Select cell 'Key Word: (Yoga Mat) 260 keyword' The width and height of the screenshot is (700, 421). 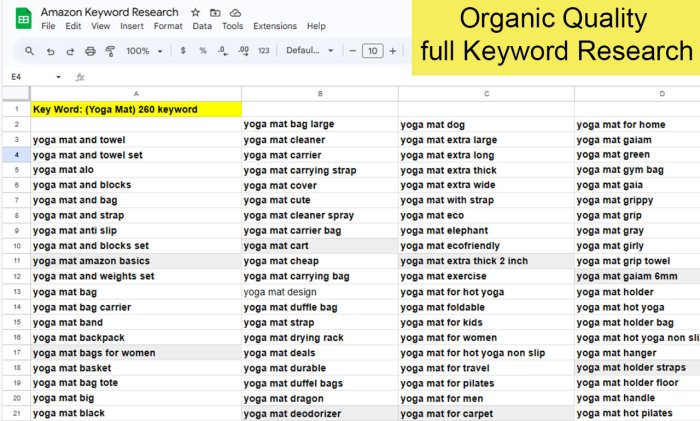(136, 109)
